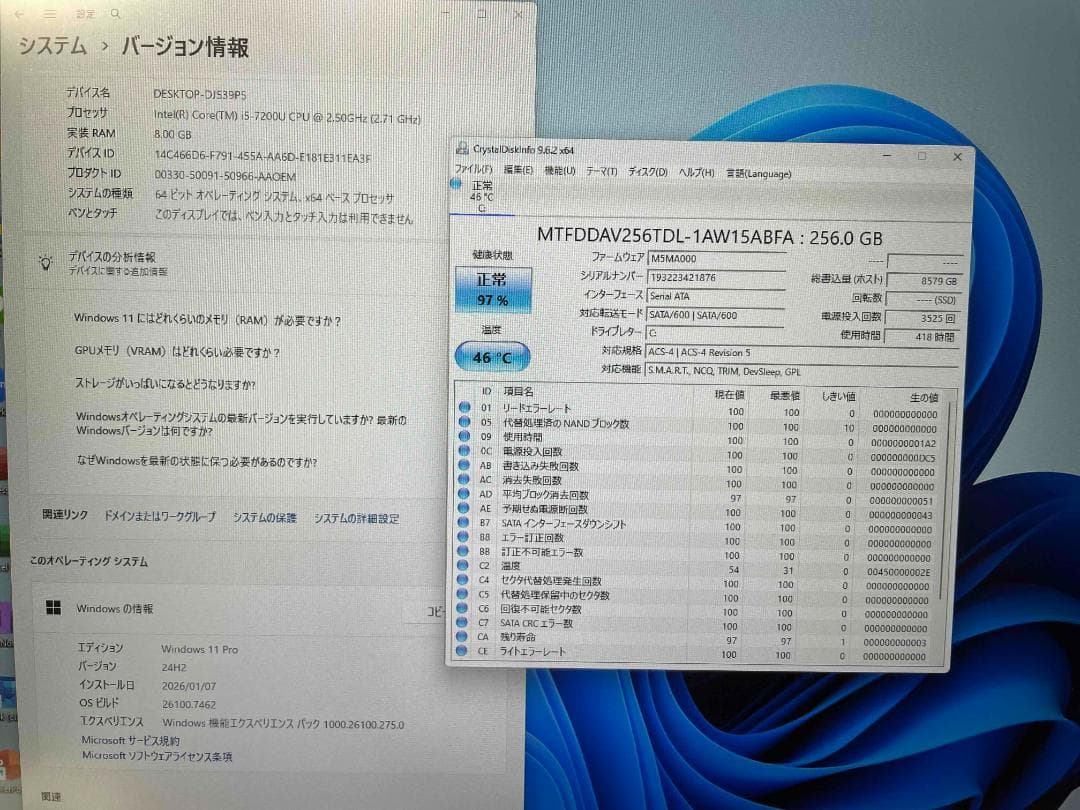1080x810 pixels.
Task: Click the status dot for 代替処理済の NAND ブロック数
Action: 465,422
